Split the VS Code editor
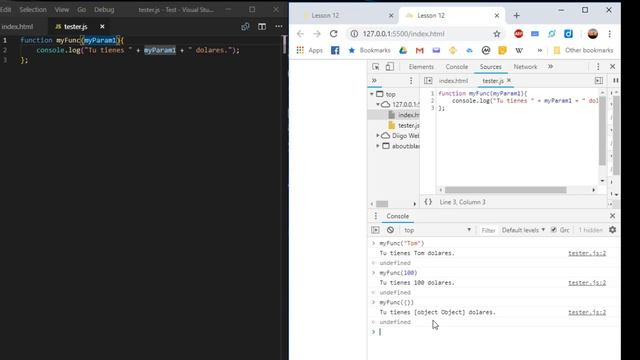Screen dimensions: 640x360 (262, 27)
